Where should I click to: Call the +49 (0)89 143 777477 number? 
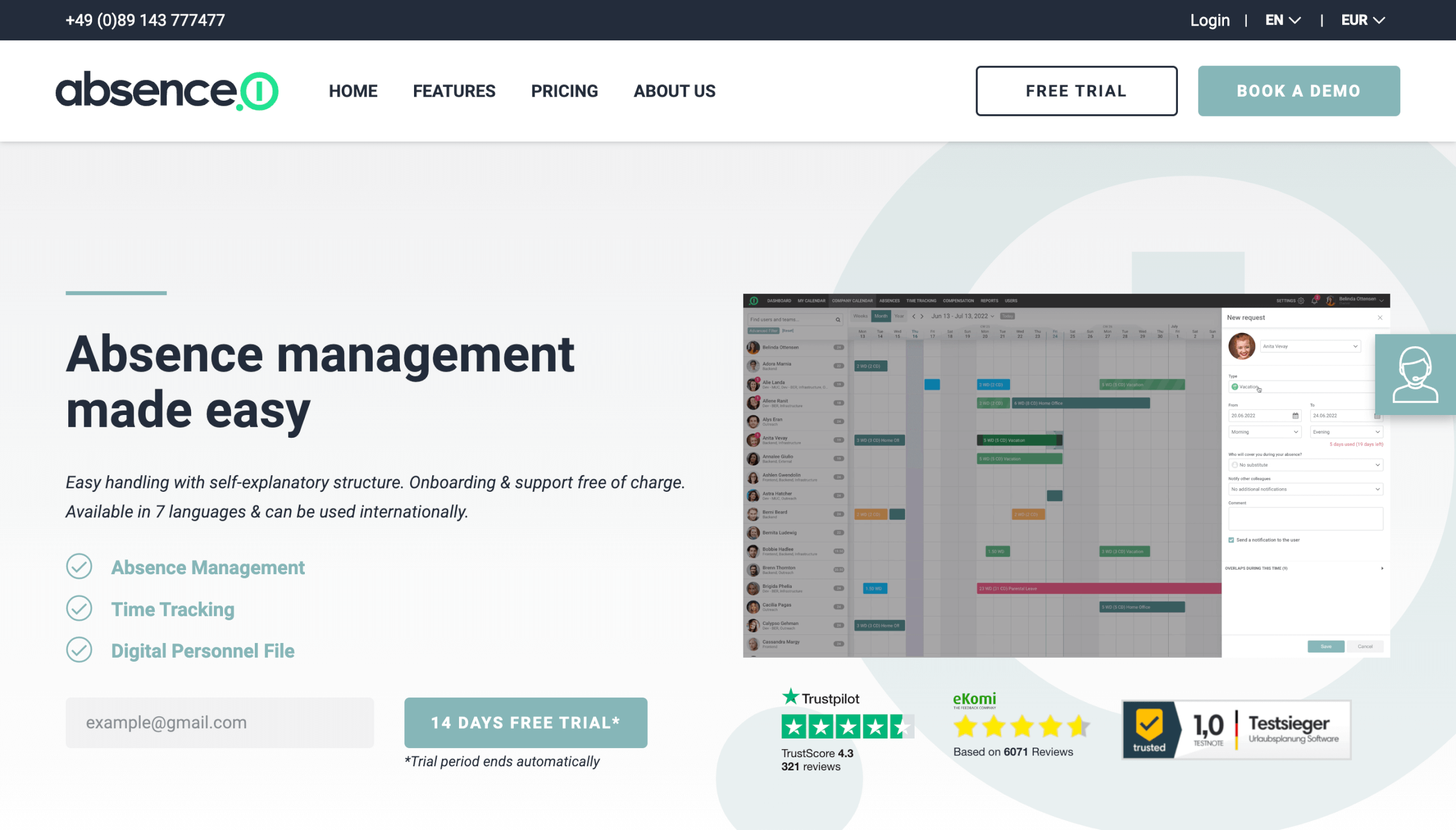pos(145,20)
